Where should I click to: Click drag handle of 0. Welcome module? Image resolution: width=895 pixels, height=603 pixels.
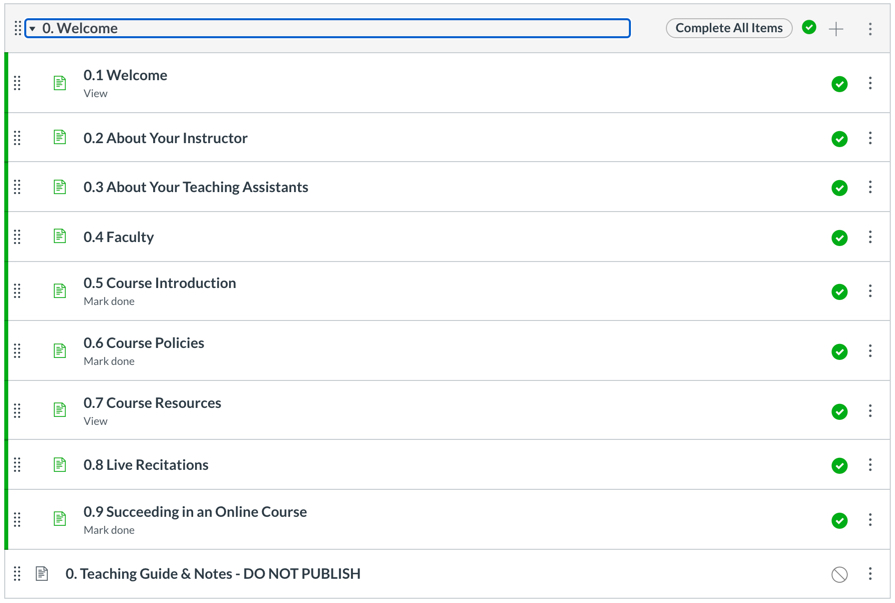coord(17,29)
